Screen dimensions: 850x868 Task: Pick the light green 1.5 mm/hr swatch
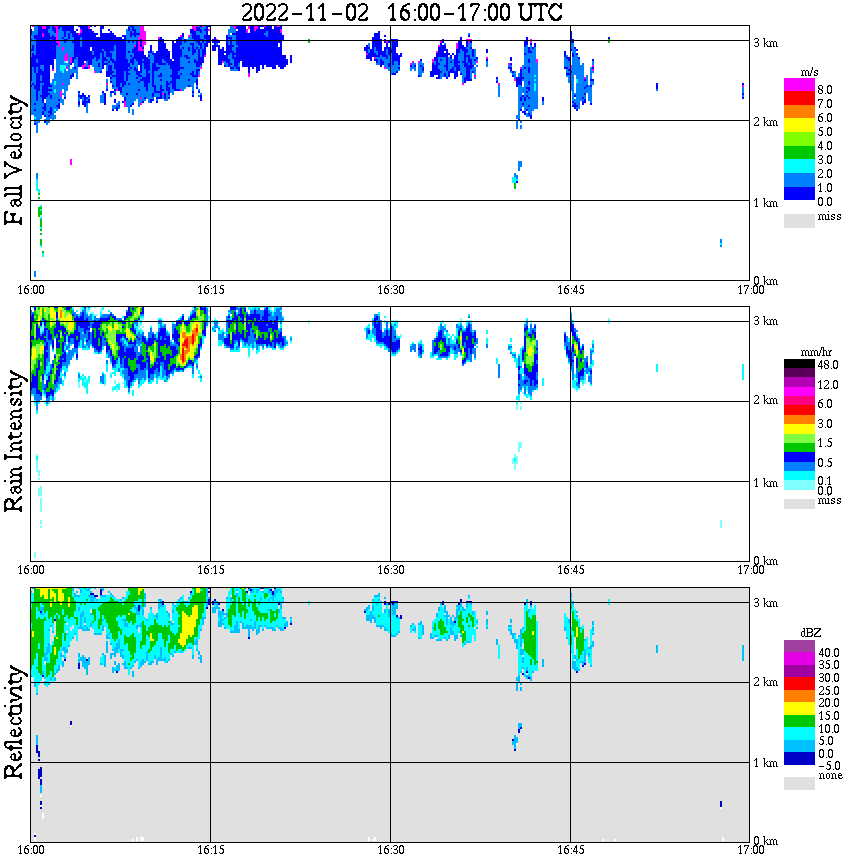pos(799,438)
